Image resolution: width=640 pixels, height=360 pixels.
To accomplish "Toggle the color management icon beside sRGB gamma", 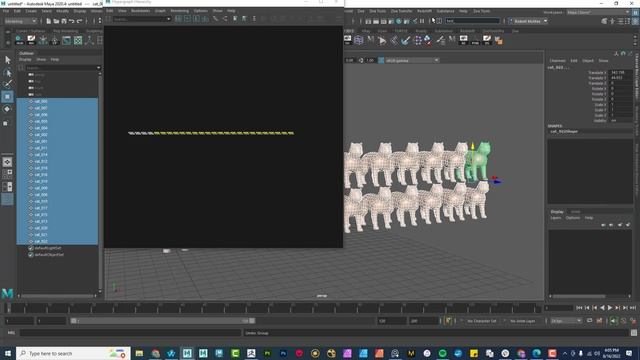I will (x=381, y=60).
